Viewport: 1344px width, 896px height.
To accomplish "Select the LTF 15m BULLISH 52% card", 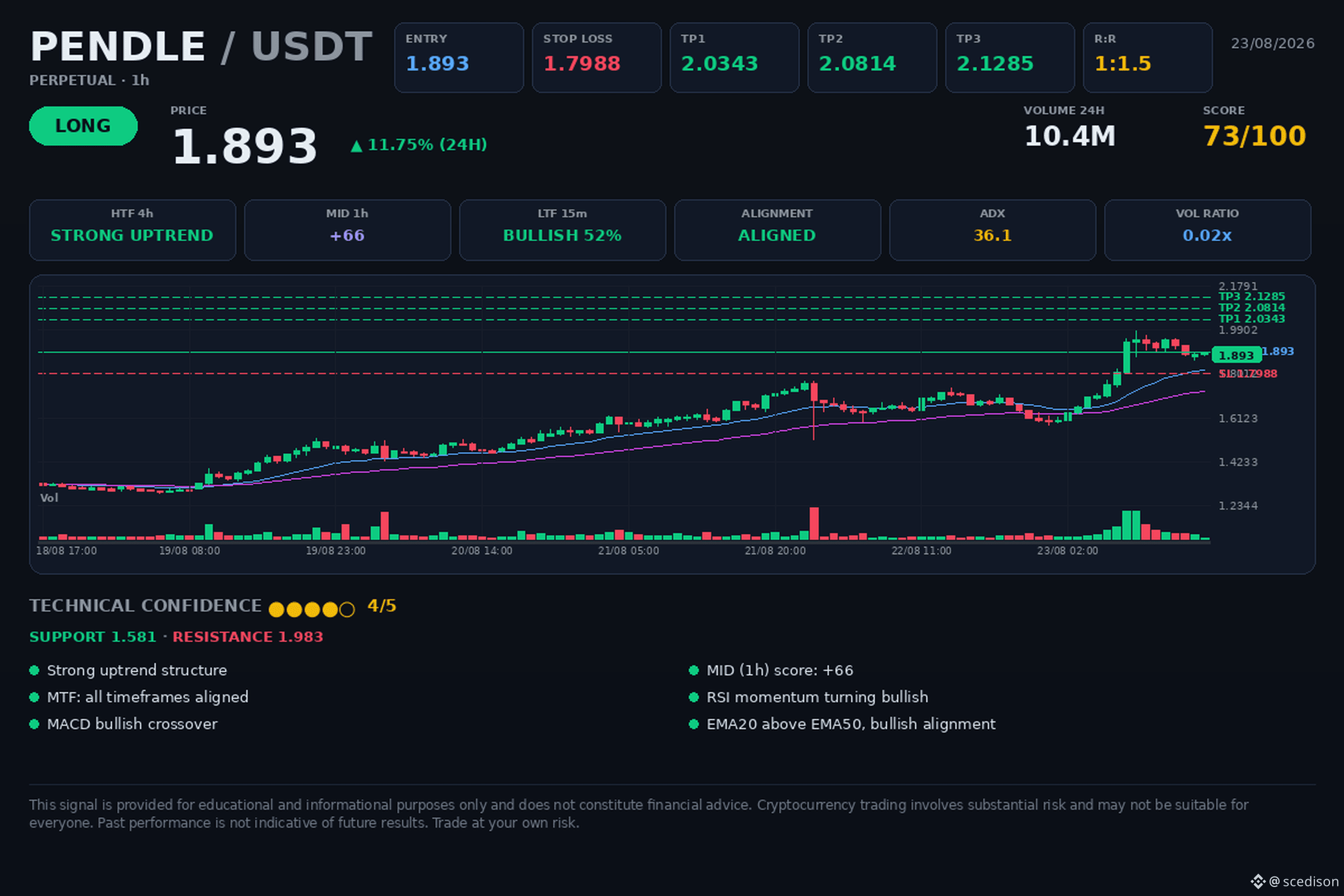I will 562,230.
